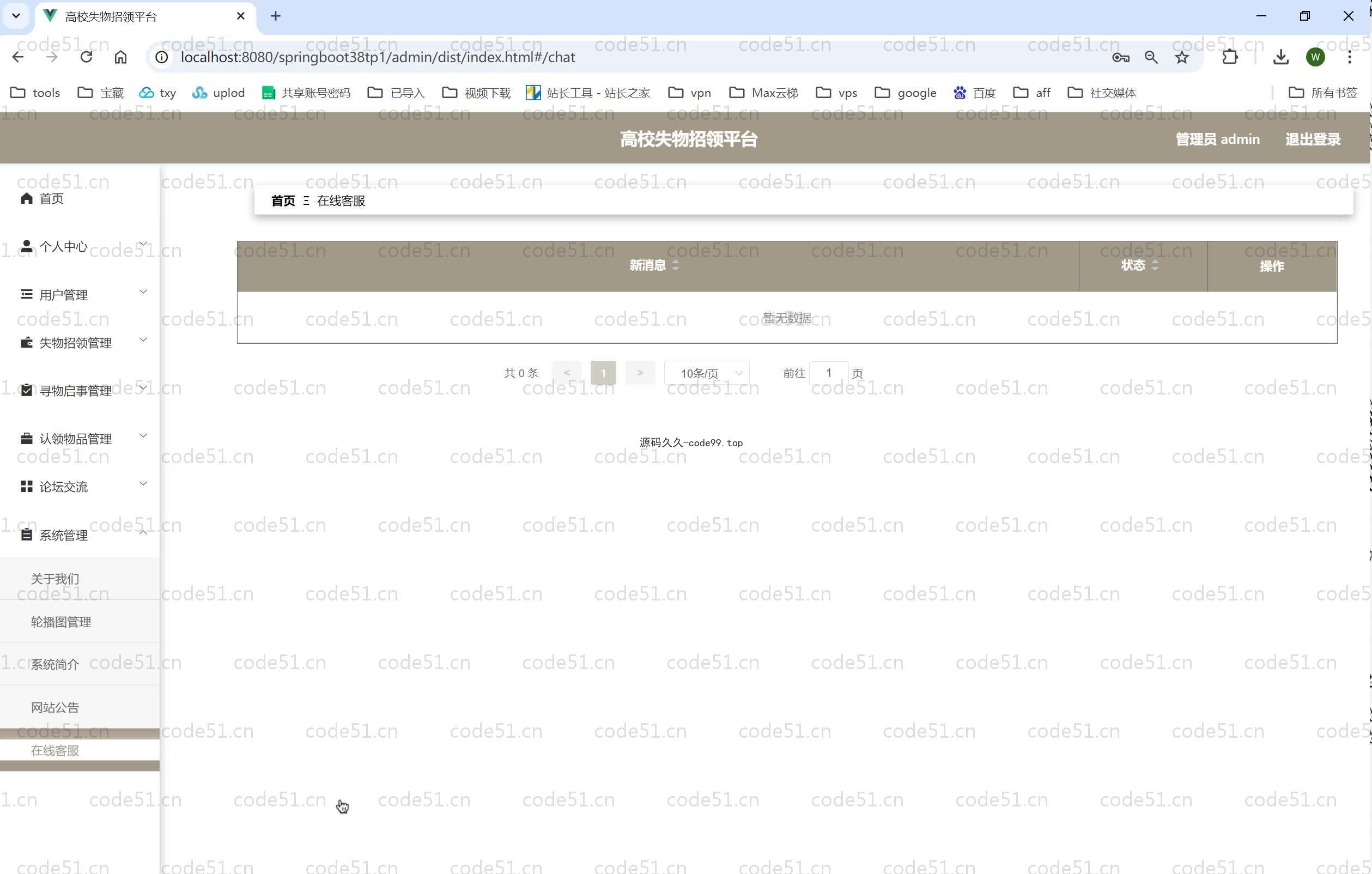Expand the 失物招领管理 menu chevron

click(143, 339)
